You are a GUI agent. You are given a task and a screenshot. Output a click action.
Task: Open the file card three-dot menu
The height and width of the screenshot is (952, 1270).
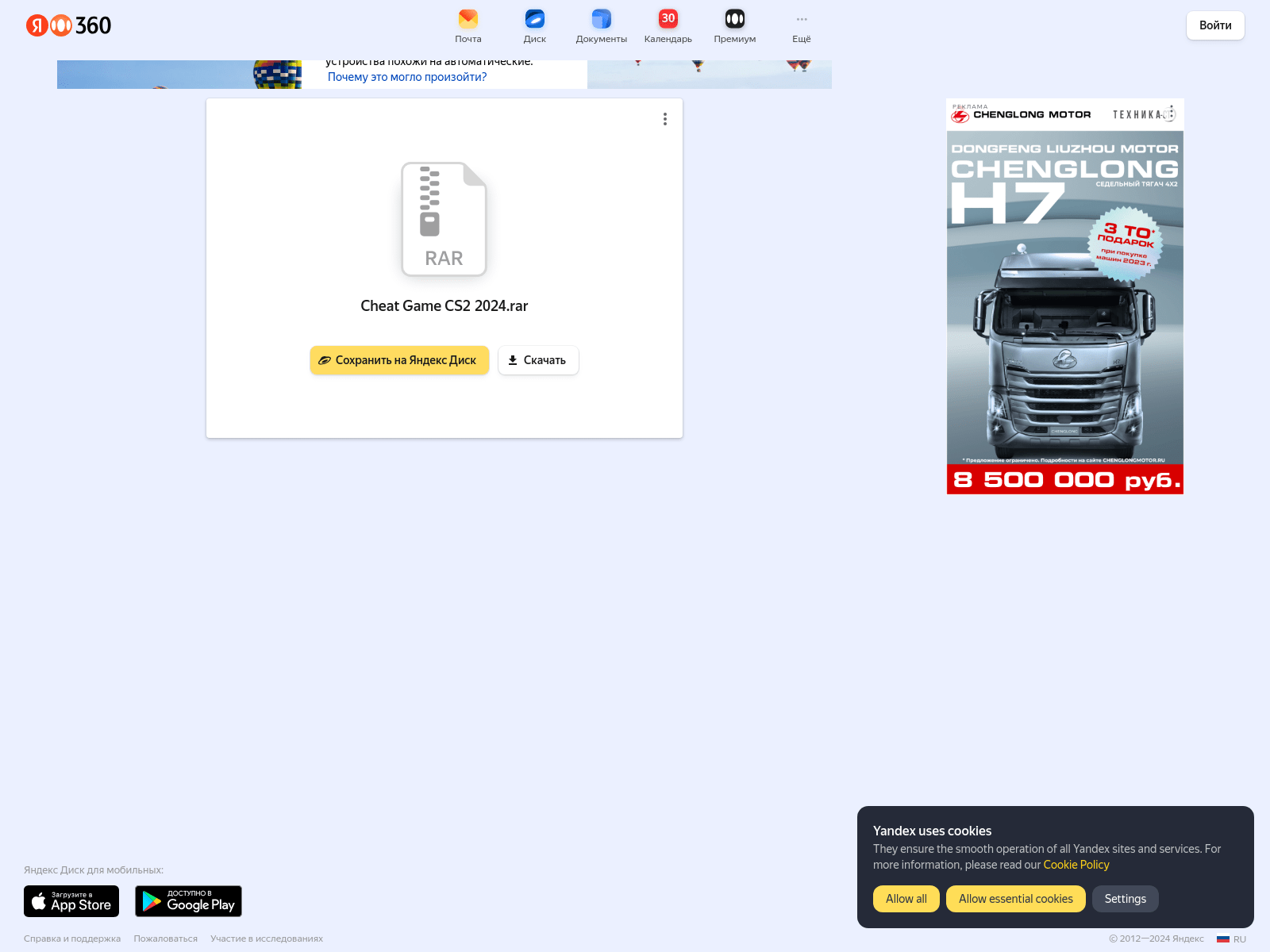665,119
